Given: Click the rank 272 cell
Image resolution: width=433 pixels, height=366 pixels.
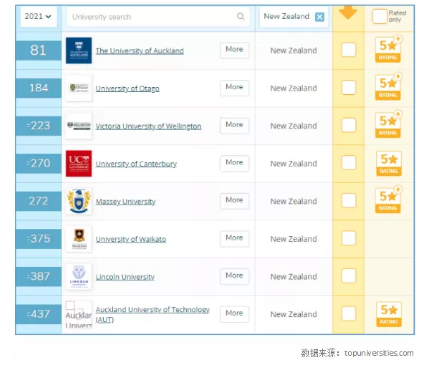Looking at the screenshot, I should pyautogui.click(x=39, y=201).
